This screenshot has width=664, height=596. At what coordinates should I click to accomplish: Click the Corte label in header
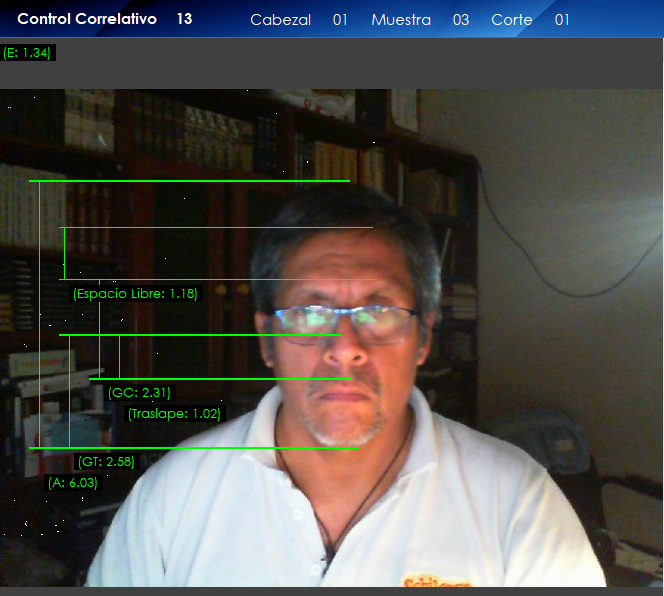(x=511, y=20)
